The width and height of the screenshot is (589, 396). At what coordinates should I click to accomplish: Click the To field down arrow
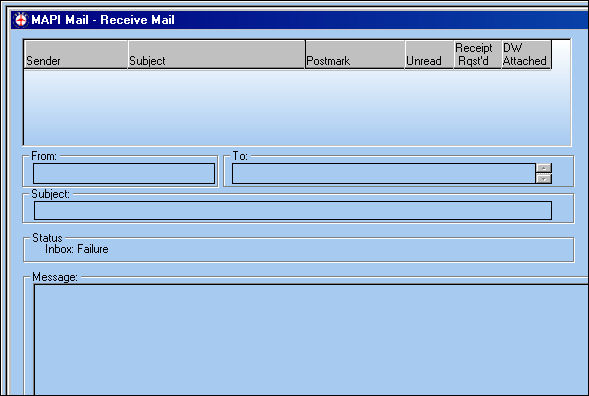coord(544,179)
